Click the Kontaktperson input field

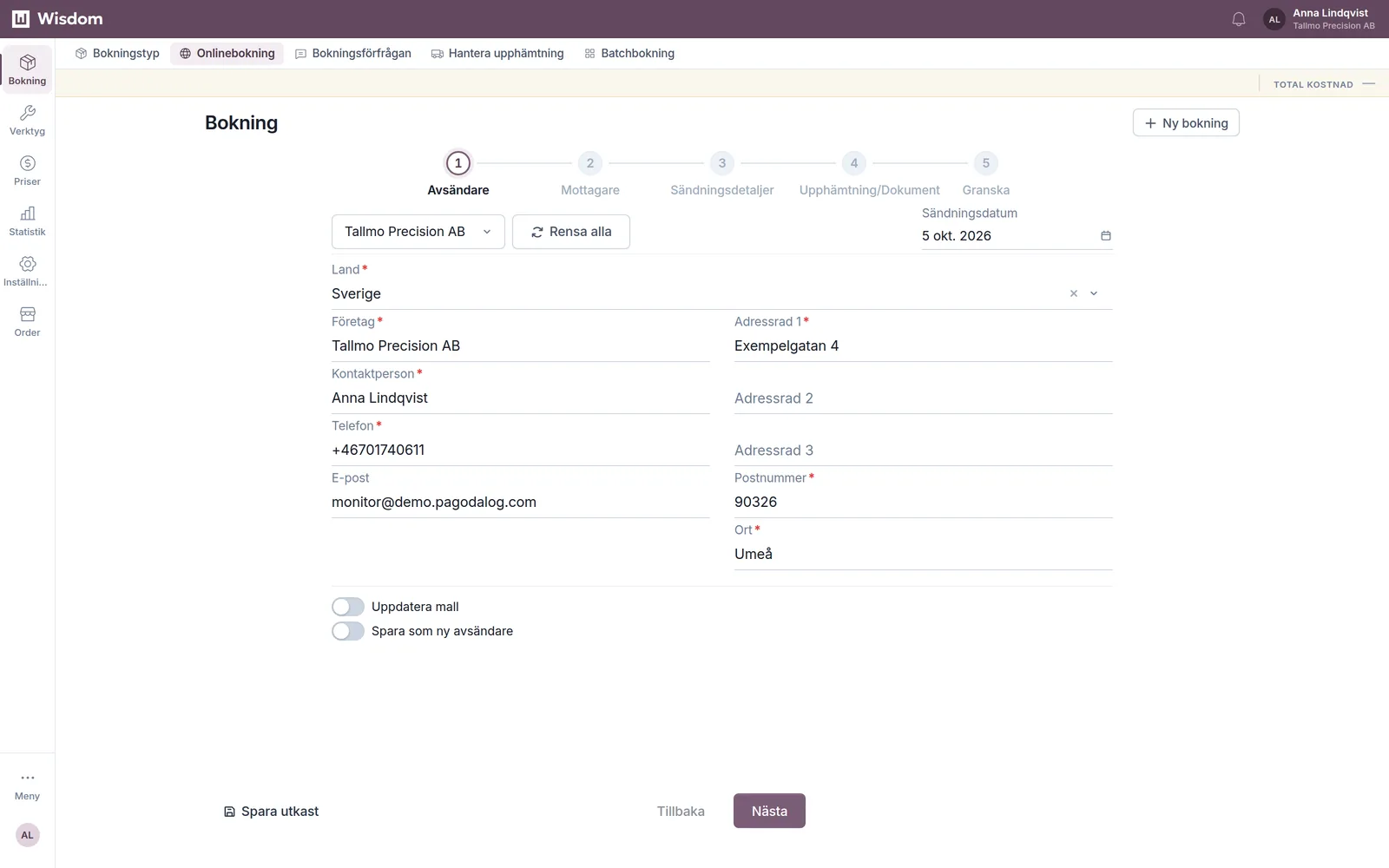click(521, 398)
